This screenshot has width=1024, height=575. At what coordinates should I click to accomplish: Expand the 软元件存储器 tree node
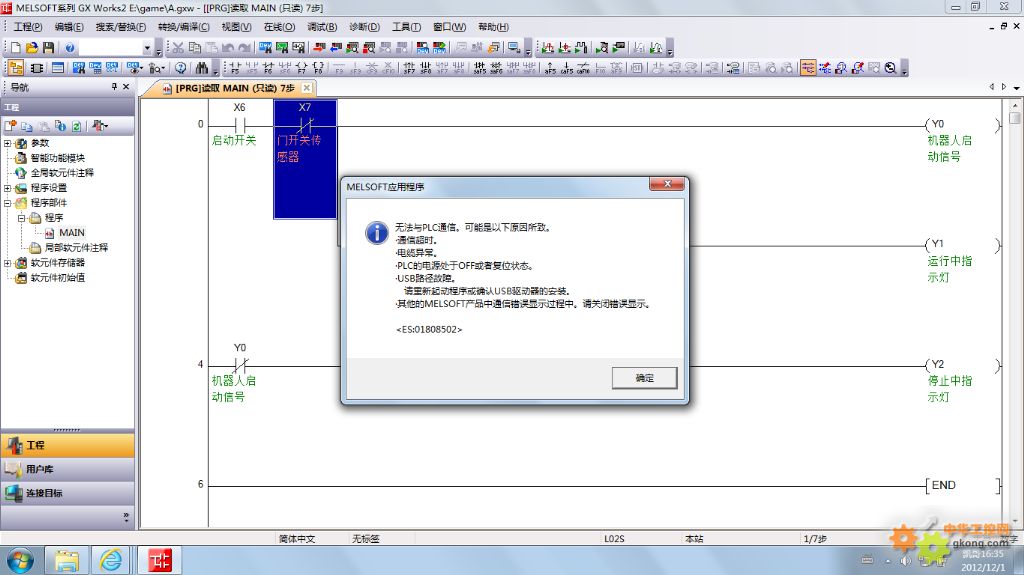(x=7, y=263)
